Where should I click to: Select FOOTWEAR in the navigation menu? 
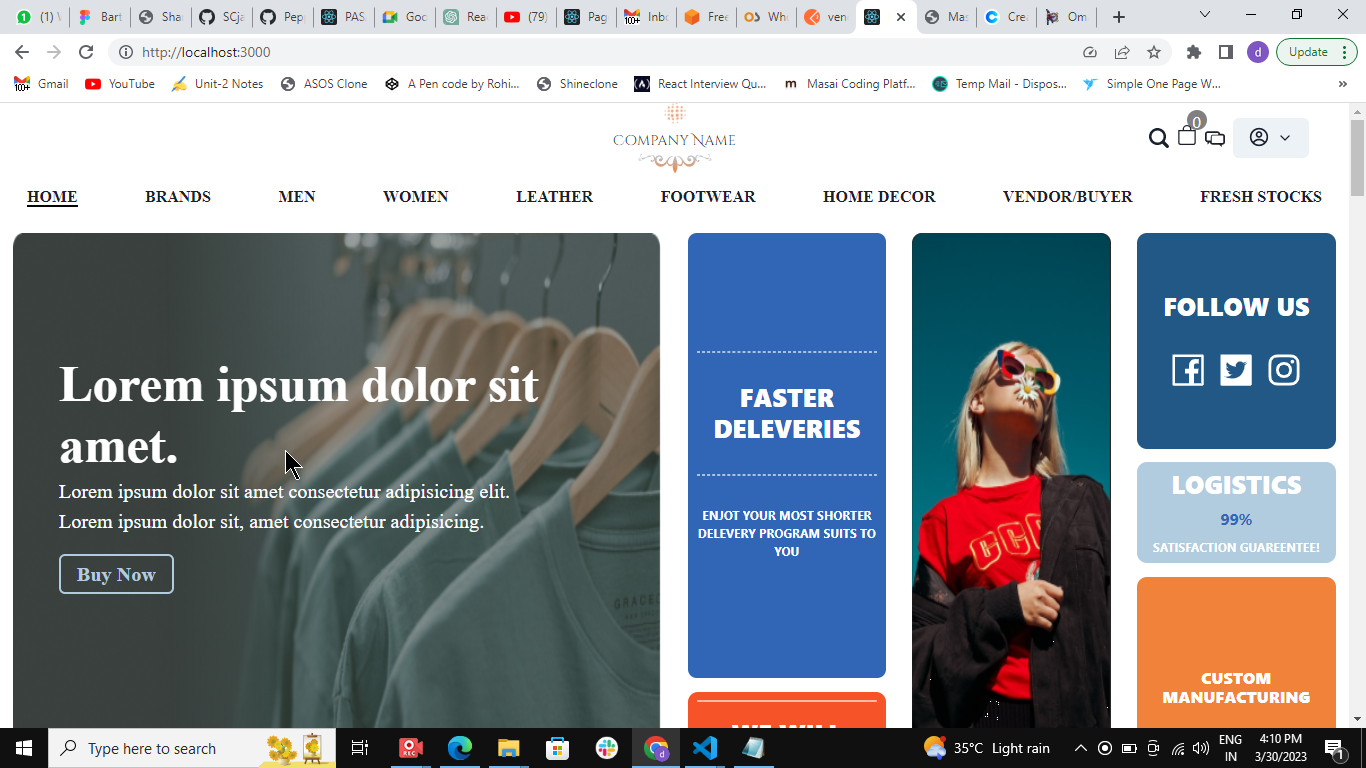point(708,196)
